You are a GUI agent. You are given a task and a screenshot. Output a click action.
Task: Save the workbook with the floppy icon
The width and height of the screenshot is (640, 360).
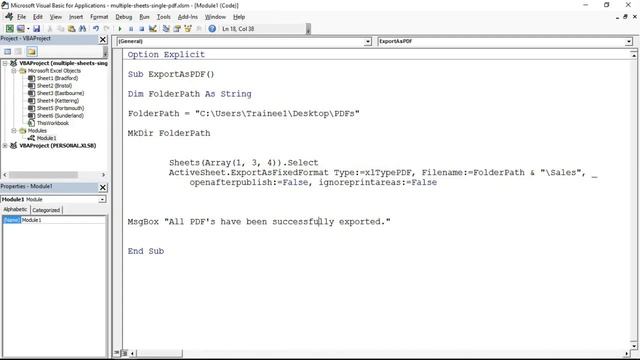tap(36, 29)
